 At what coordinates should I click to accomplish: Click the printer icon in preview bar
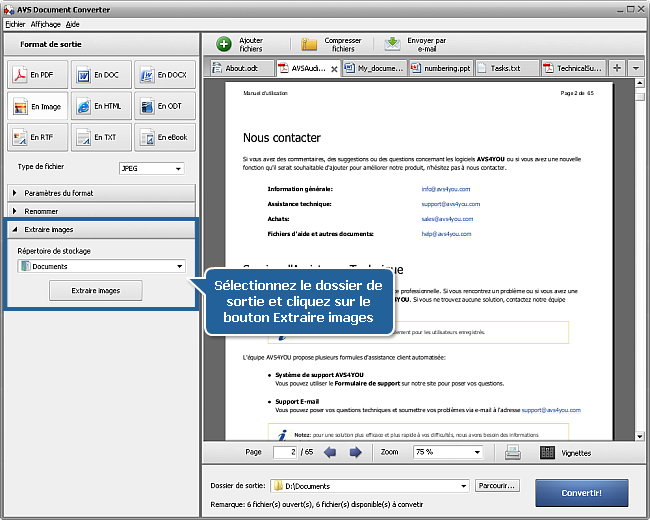tap(513, 452)
